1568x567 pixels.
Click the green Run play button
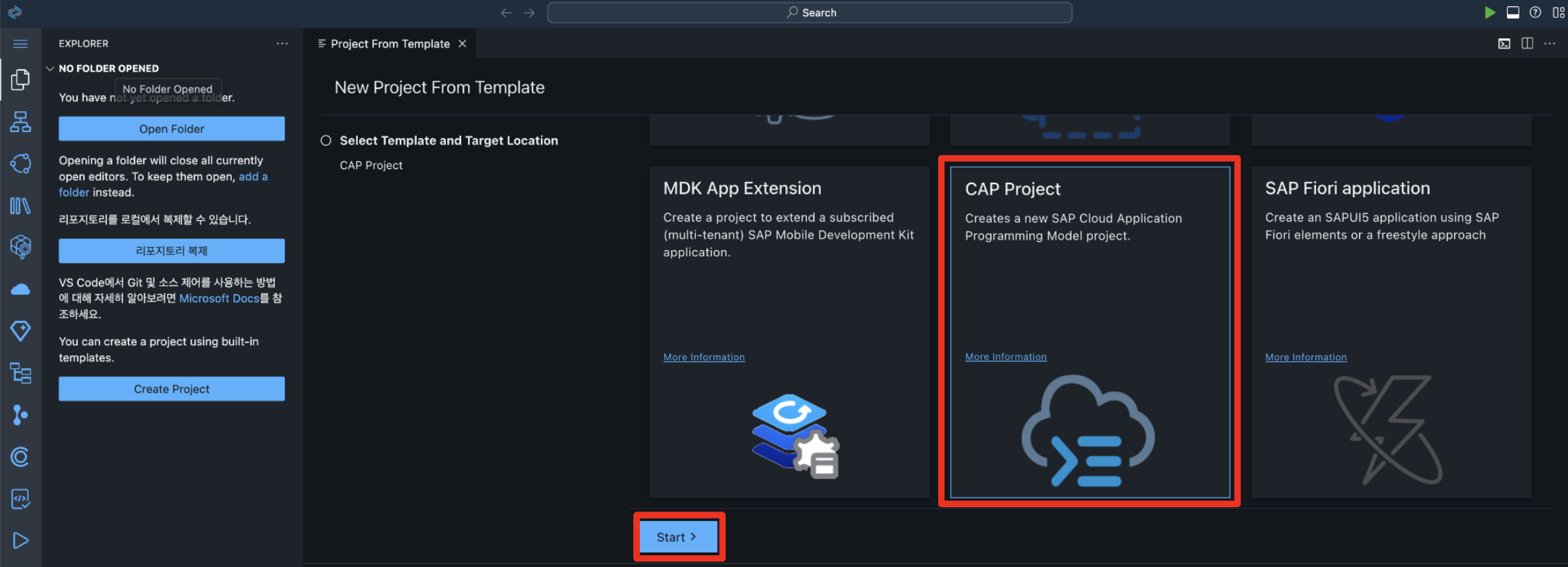[1490, 13]
